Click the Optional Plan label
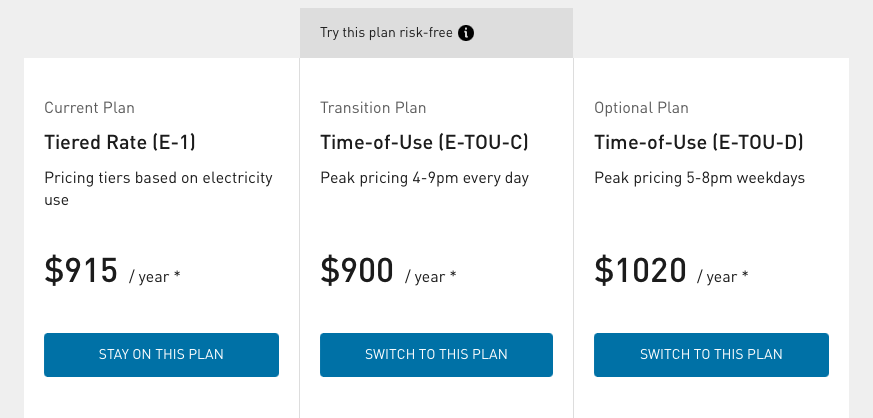The height and width of the screenshot is (418, 873). (x=641, y=108)
